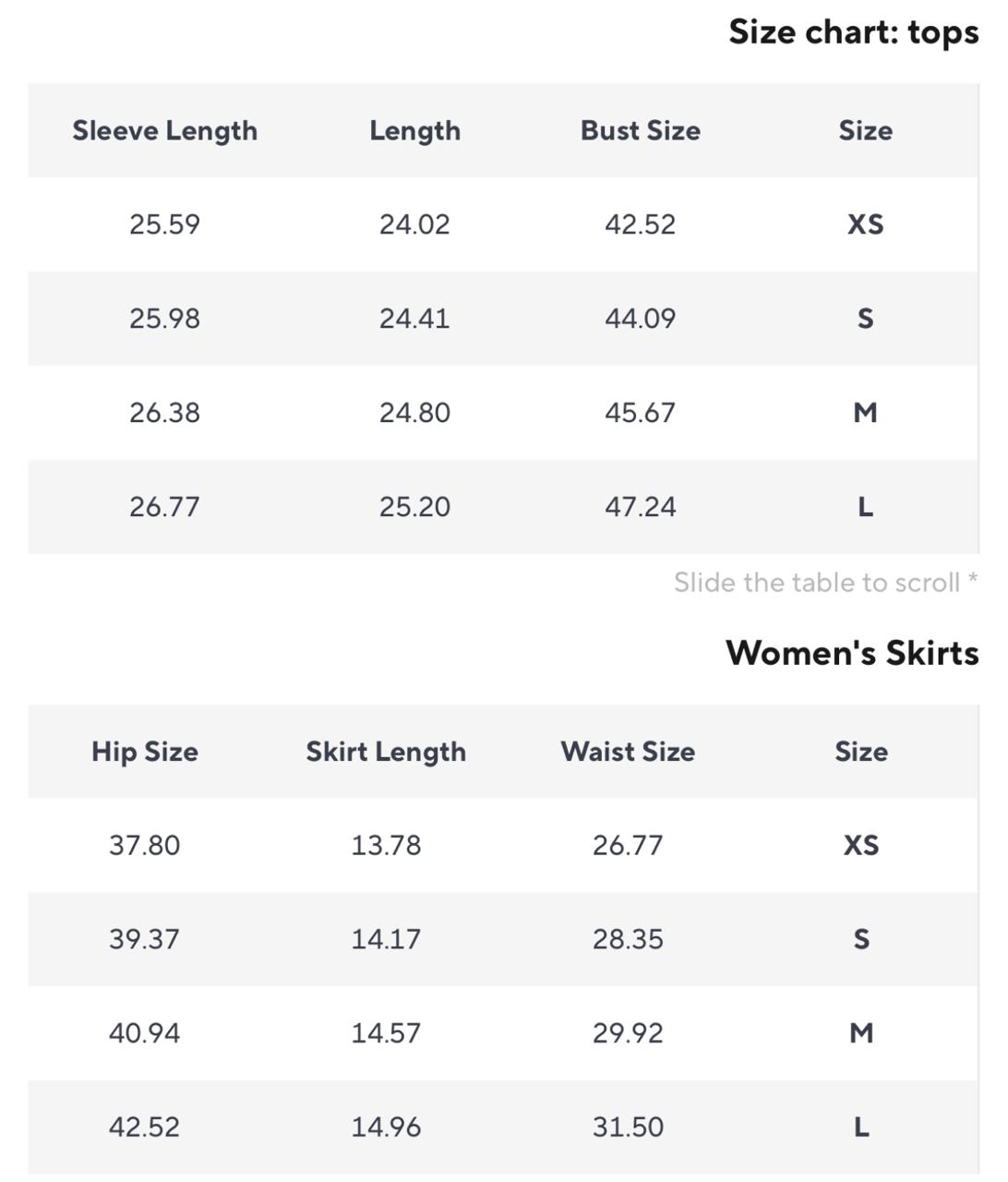Select the 'Slide the table to scroll' note
Image resolution: width=1008 pixels, height=1182 pixels.
pyautogui.click(x=826, y=583)
